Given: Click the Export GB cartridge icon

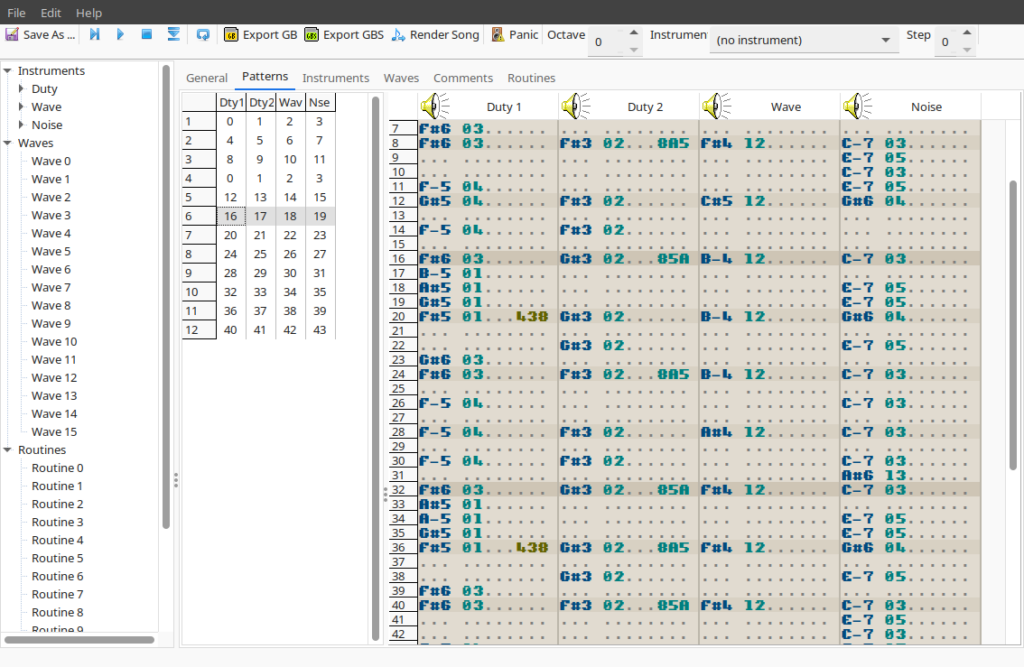Looking at the screenshot, I should click(231, 35).
